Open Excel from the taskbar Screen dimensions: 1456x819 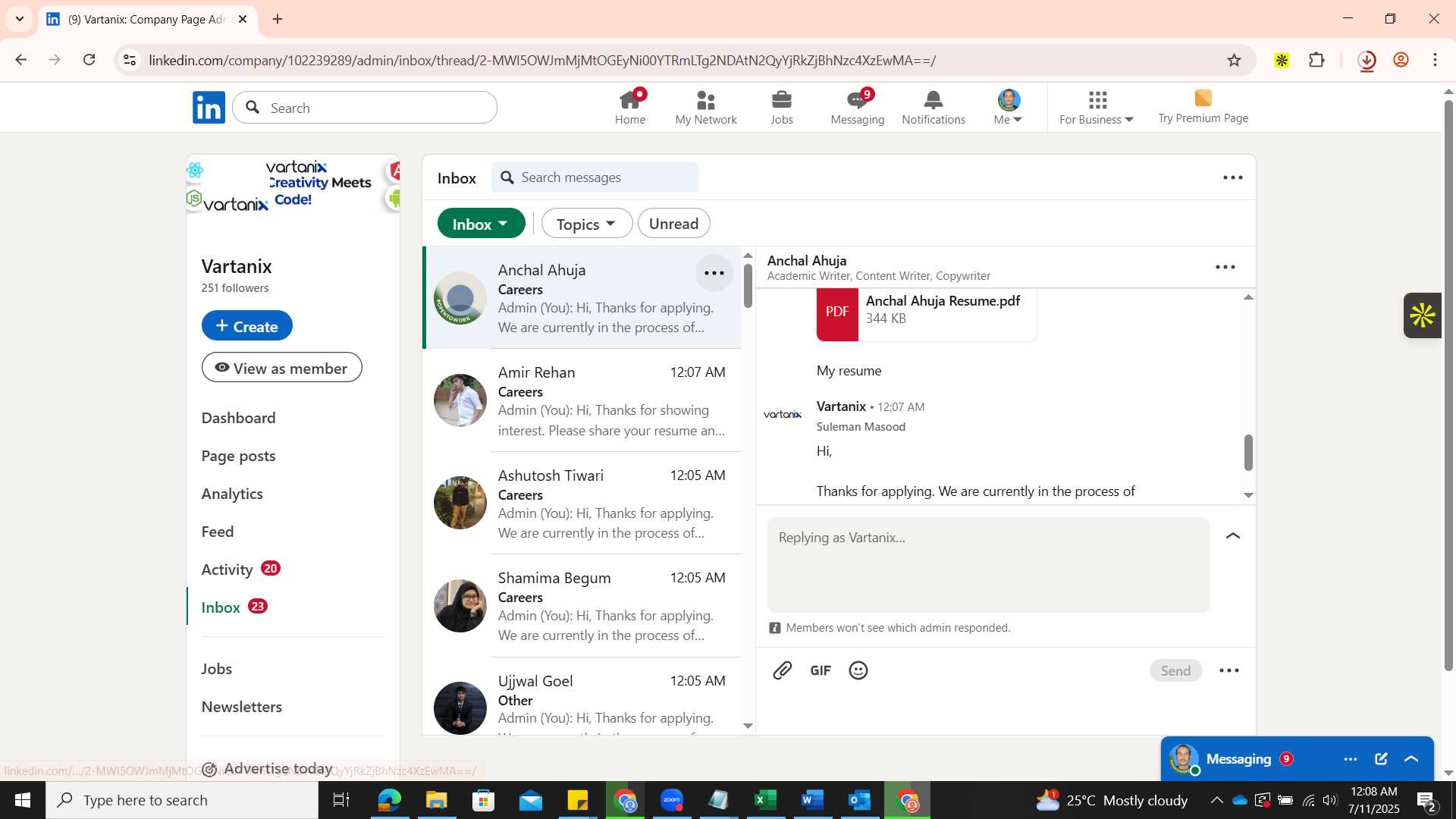point(765,800)
